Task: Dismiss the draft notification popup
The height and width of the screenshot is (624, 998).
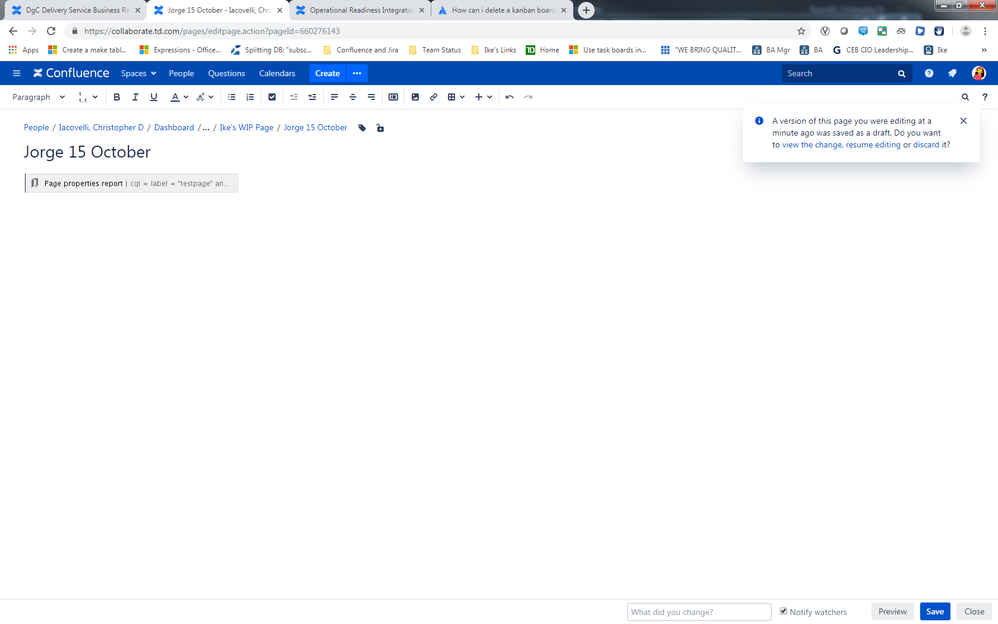Action: point(963,120)
